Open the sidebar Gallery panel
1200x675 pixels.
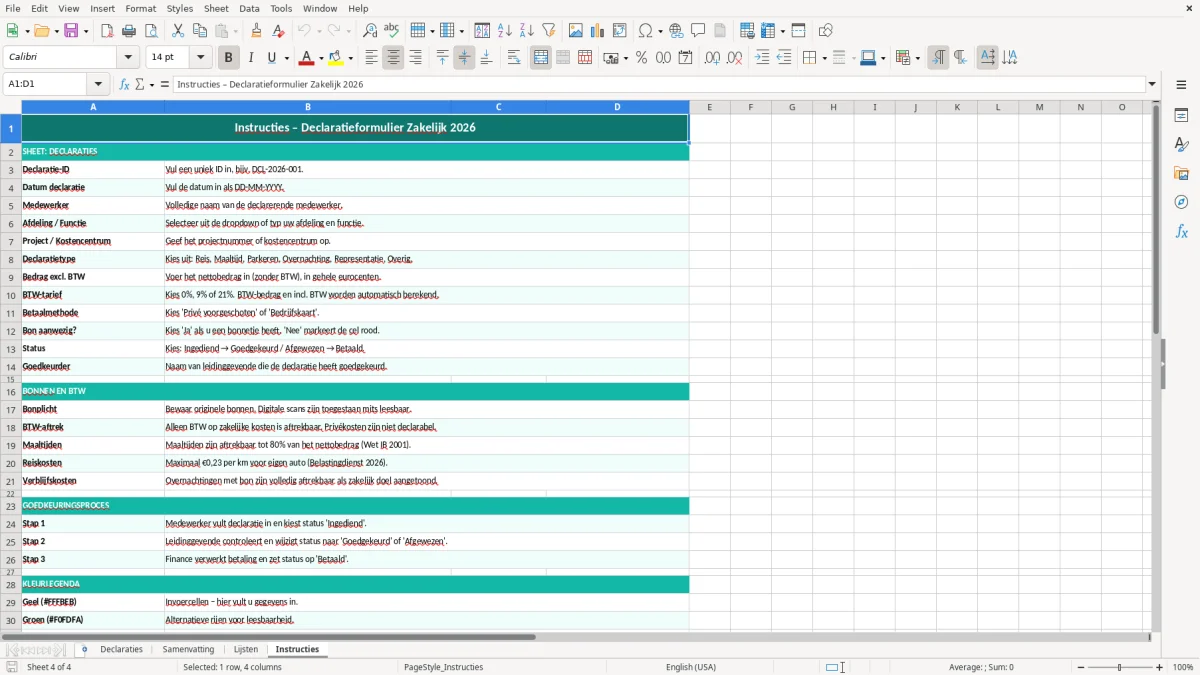[x=1181, y=173]
